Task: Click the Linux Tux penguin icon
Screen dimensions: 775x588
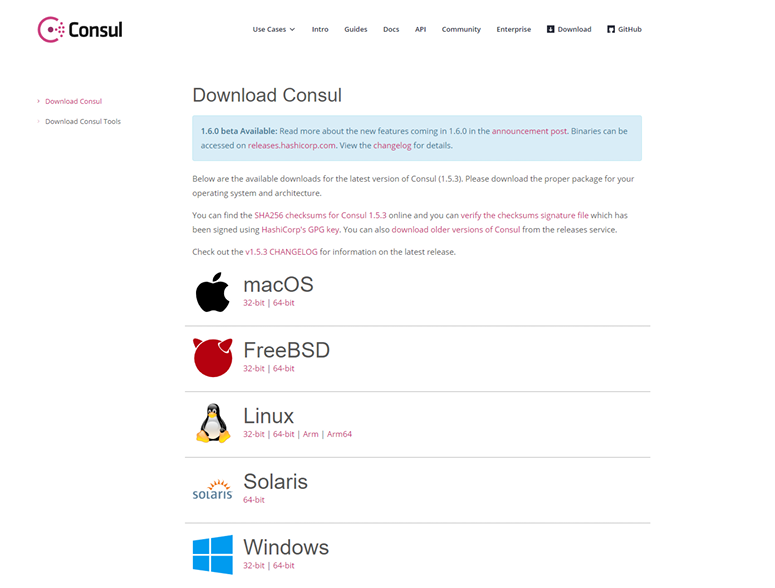Action: pyautogui.click(x=213, y=423)
